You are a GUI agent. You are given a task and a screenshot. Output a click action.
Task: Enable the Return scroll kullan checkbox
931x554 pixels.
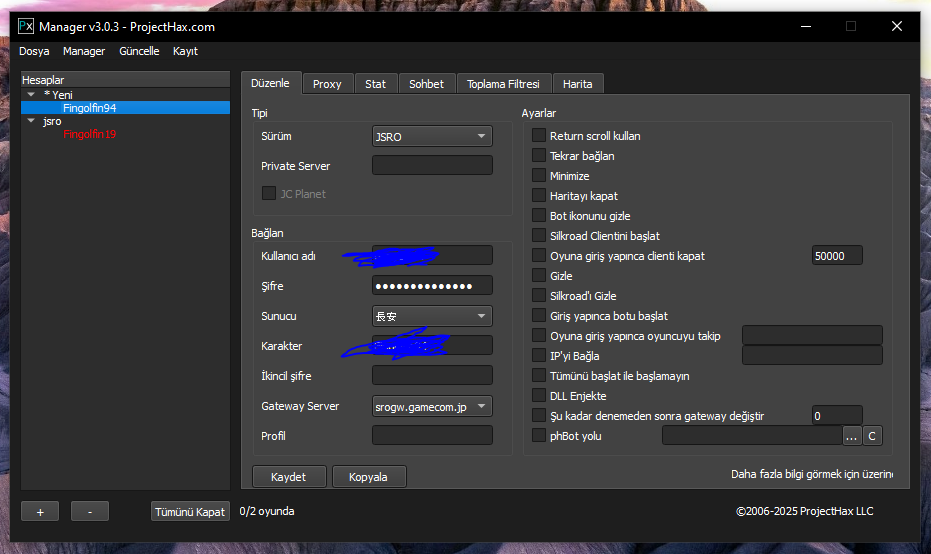[x=539, y=136]
